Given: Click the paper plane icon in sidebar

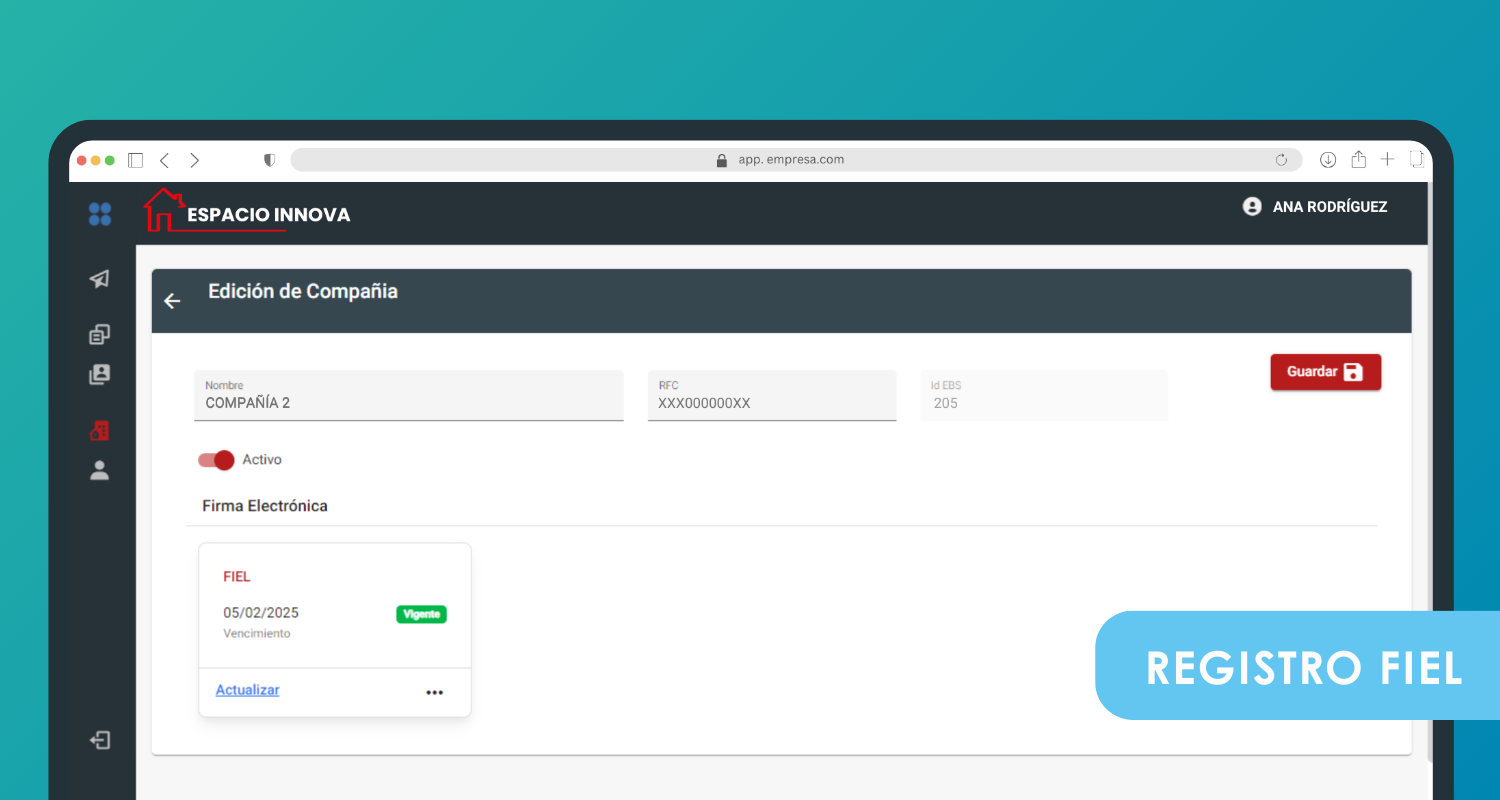Looking at the screenshot, I should (99, 279).
